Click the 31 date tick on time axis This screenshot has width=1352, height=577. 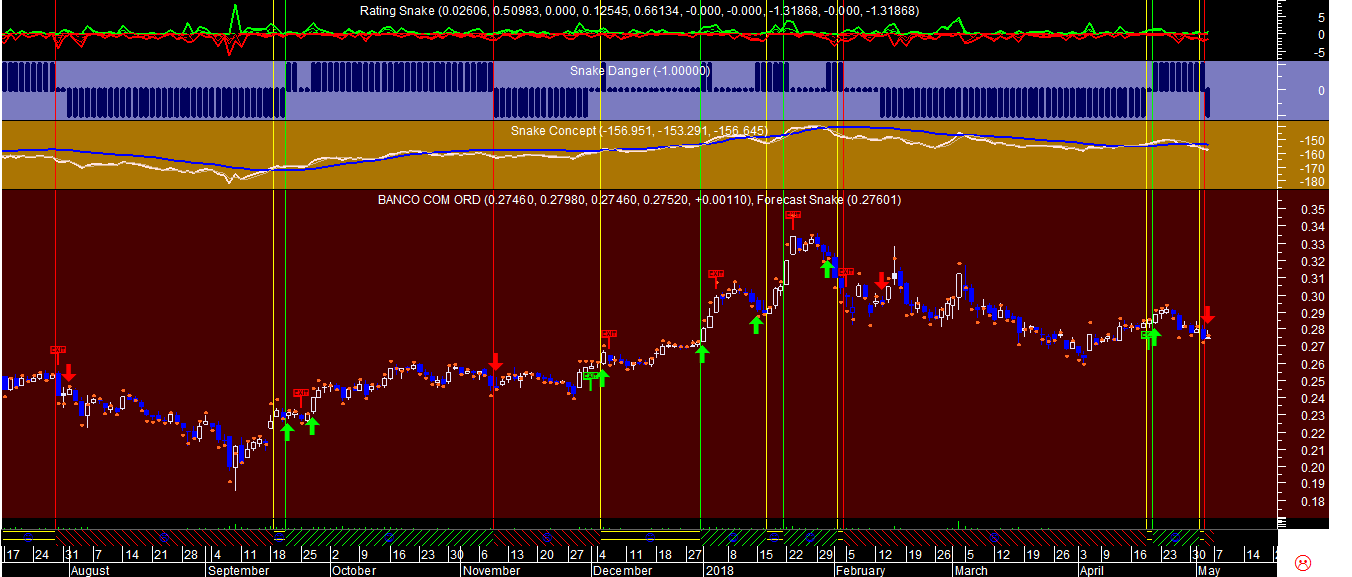(x=71, y=554)
